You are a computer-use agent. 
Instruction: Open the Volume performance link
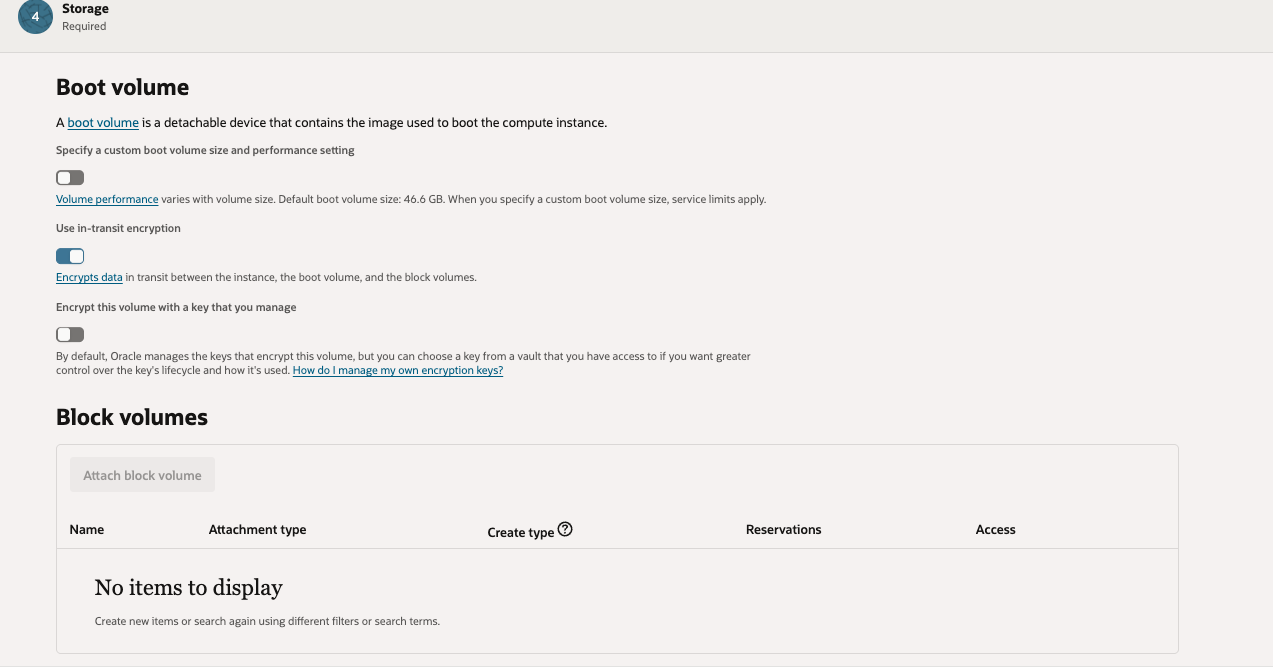pyautogui.click(x=107, y=199)
